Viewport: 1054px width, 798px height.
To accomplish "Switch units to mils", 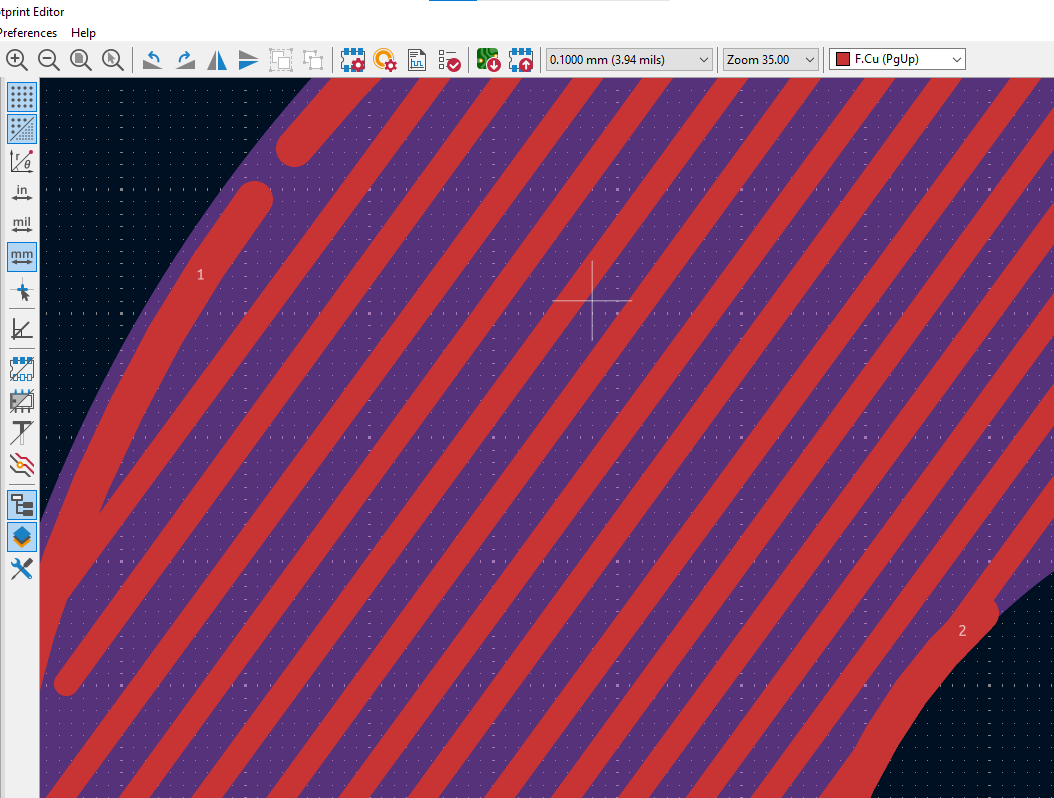I will 22,225.
